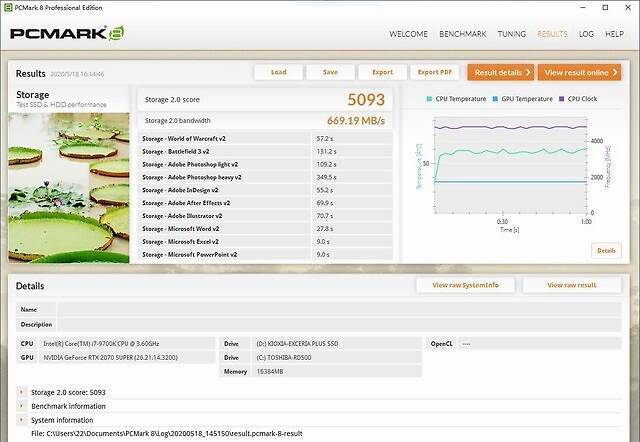Click the Battlefield 3 v2 row
Screen dimensions: 640x442
[x=266, y=151]
